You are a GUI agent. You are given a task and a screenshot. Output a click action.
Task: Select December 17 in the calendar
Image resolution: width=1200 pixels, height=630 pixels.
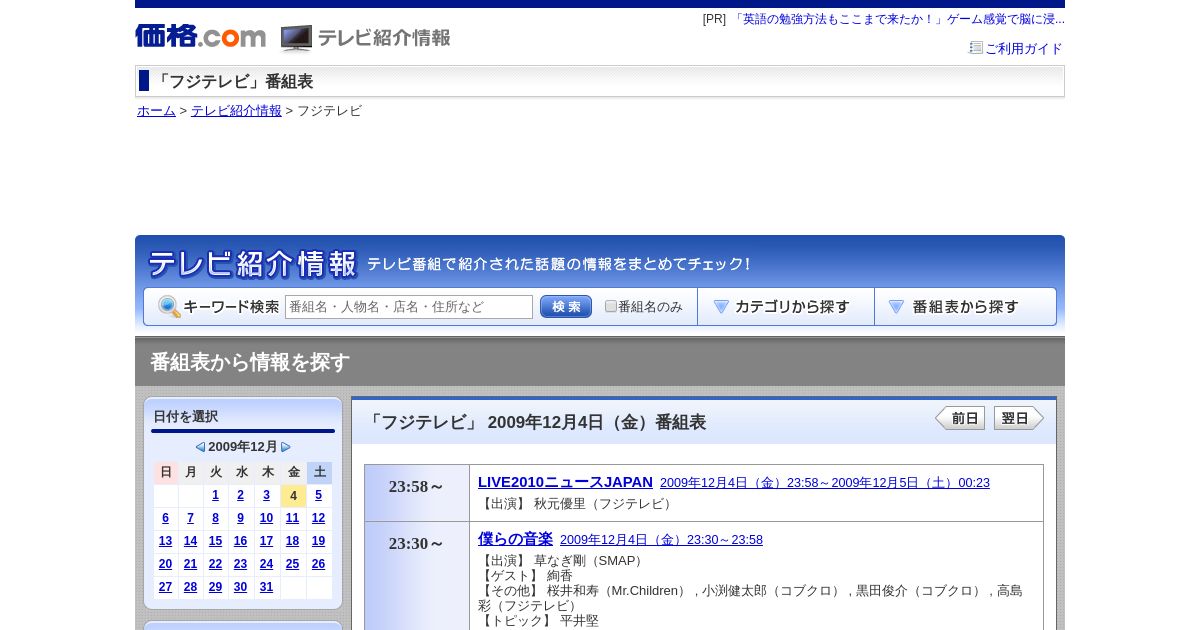[x=266, y=541]
